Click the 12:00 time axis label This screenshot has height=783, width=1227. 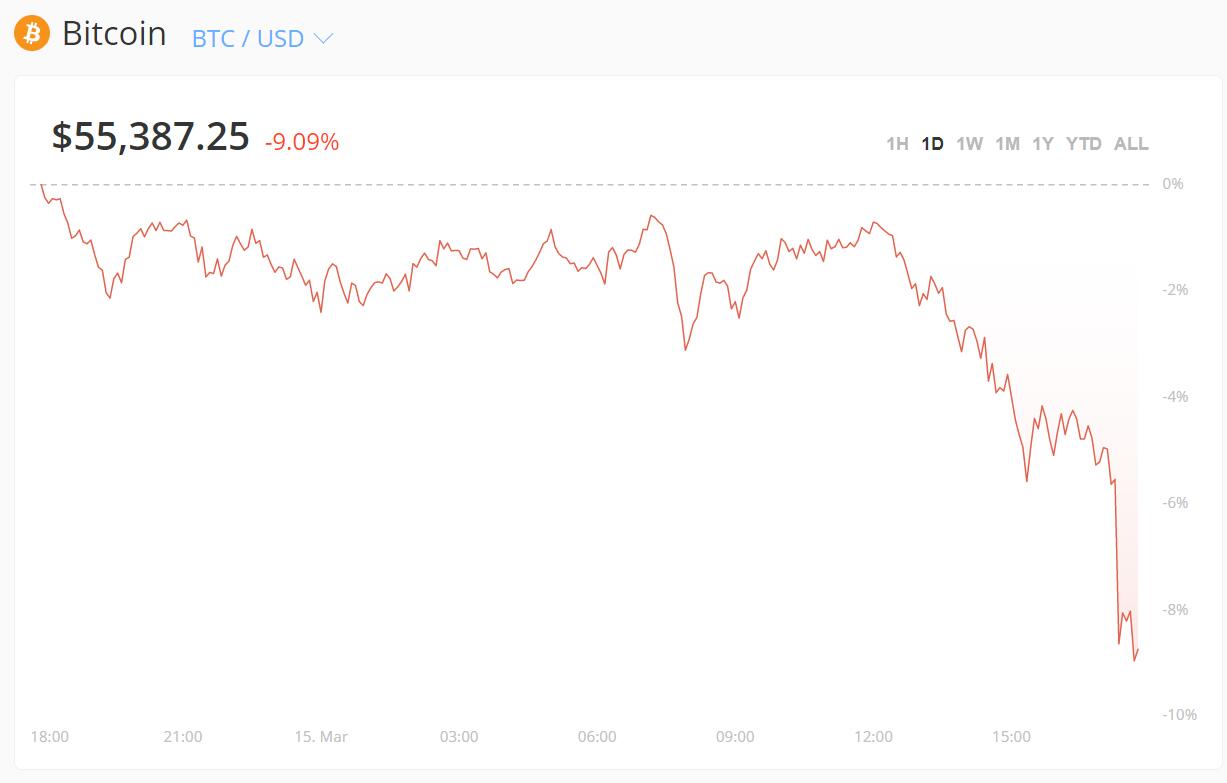[873, 737]
